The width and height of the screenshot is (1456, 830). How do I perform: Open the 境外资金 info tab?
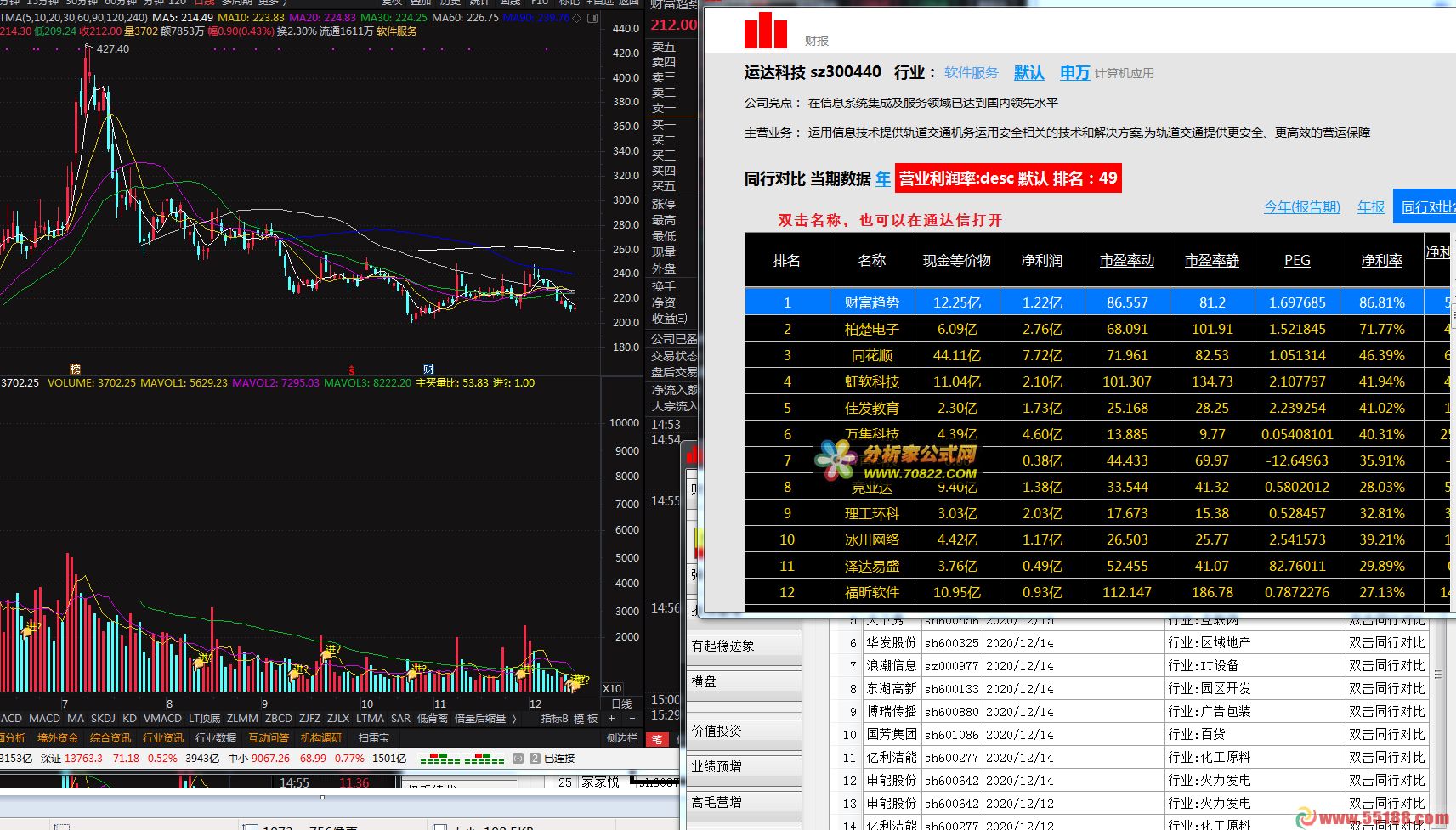tap(57, 738)
